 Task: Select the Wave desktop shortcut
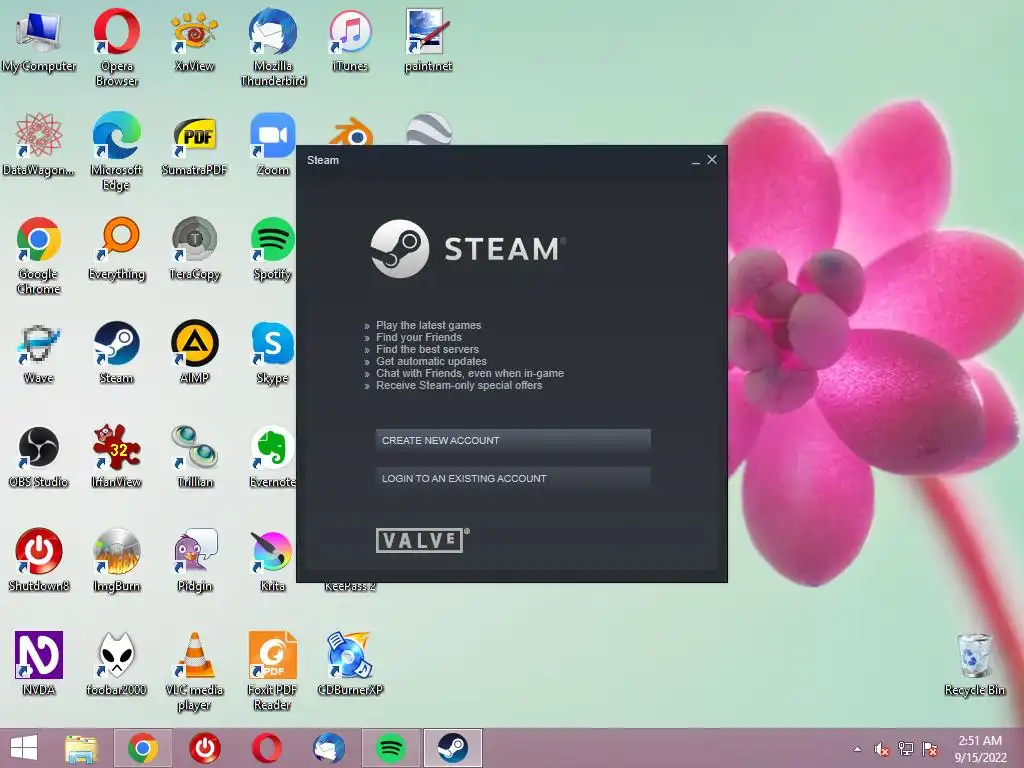click(39, 353)
